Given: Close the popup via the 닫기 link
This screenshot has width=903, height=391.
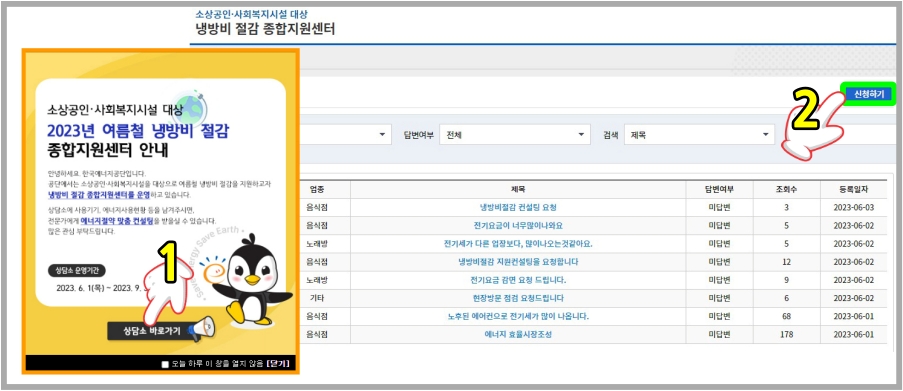Looking at the screenshot, I should (x=278, y=364).
